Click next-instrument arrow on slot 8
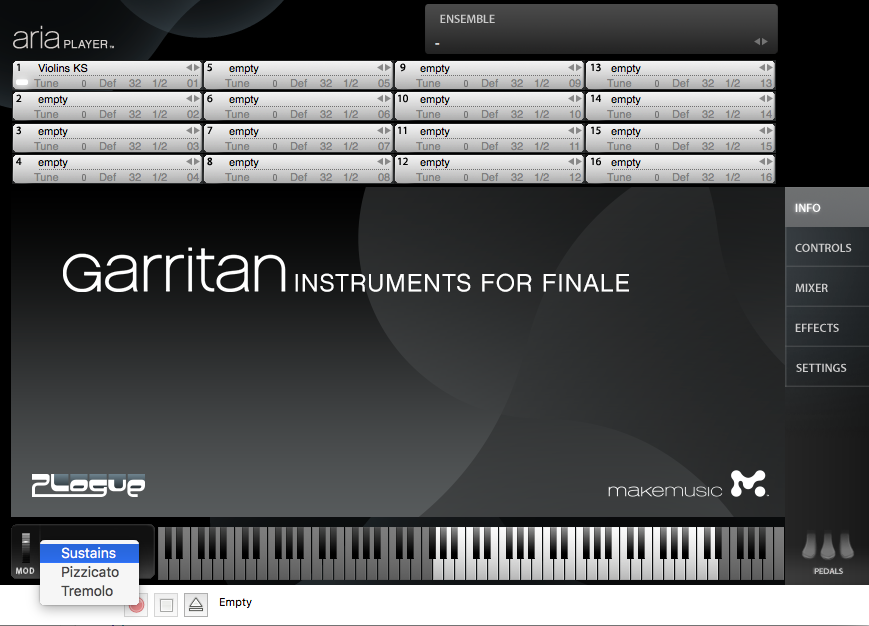The width and height of the screenshot is (869, 626). (x=387, y=162)
